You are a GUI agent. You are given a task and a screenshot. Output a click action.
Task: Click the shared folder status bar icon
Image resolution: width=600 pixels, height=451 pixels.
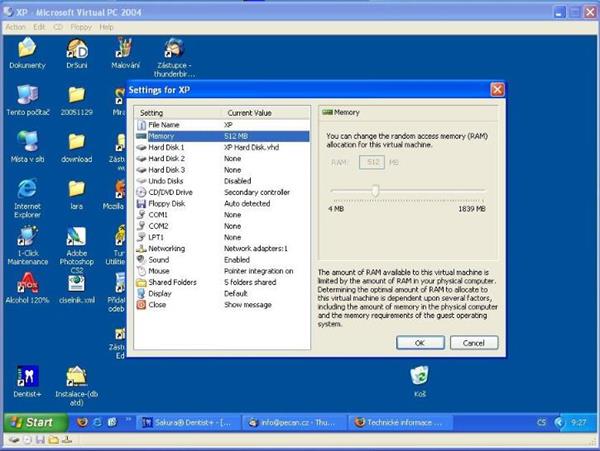(x=54, y=440)
